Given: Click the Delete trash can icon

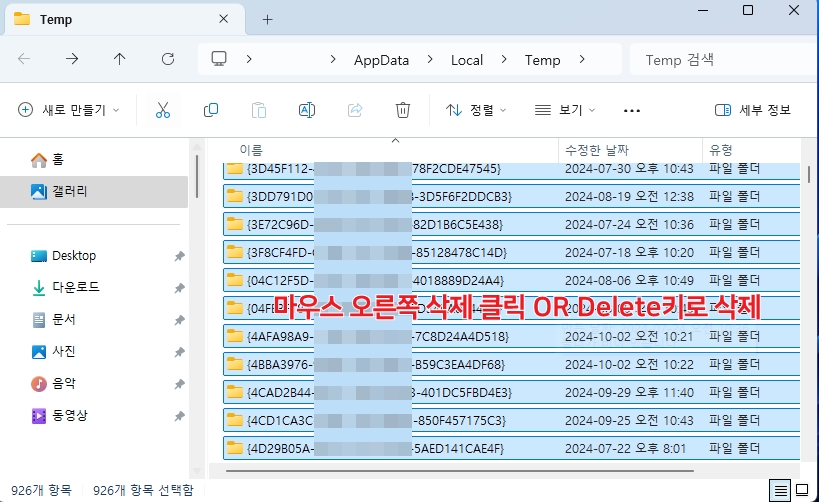Looking at the screenshot, I should [x=403, y=110].
